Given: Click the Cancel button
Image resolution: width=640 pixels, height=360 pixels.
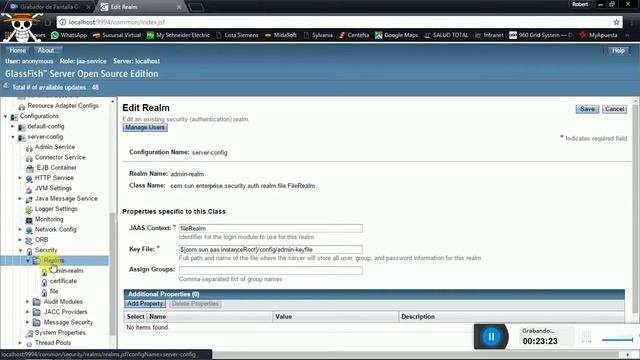Looking at the screenshot, I should 614,109.
